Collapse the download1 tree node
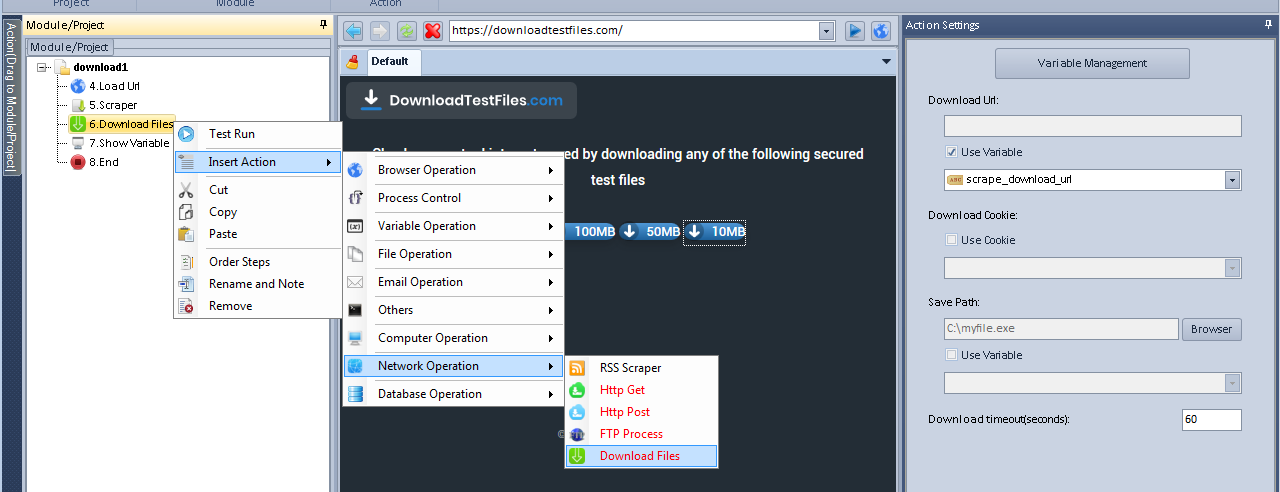 coord(43,68)
